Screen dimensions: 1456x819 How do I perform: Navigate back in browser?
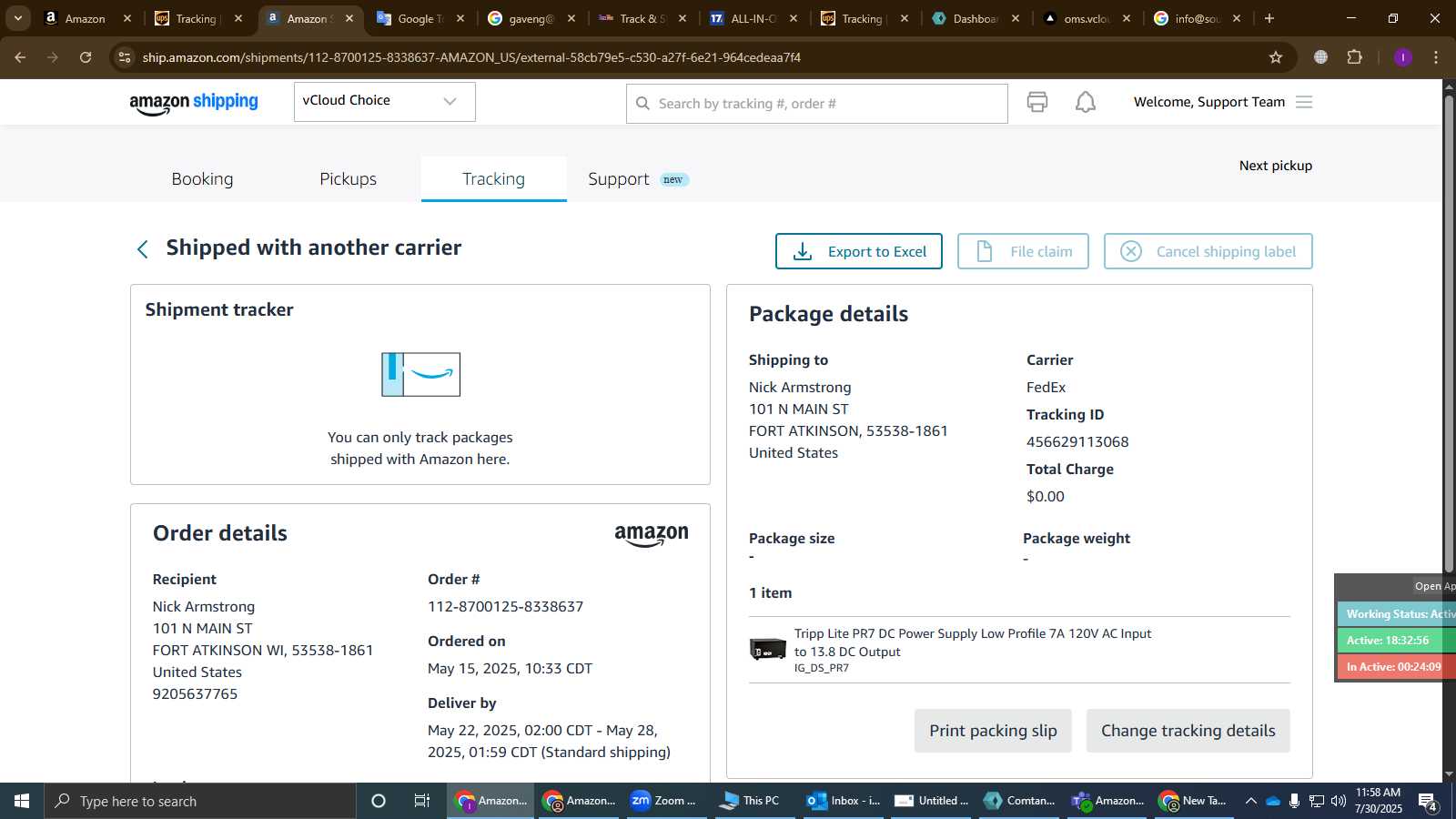tap(20, 57)
